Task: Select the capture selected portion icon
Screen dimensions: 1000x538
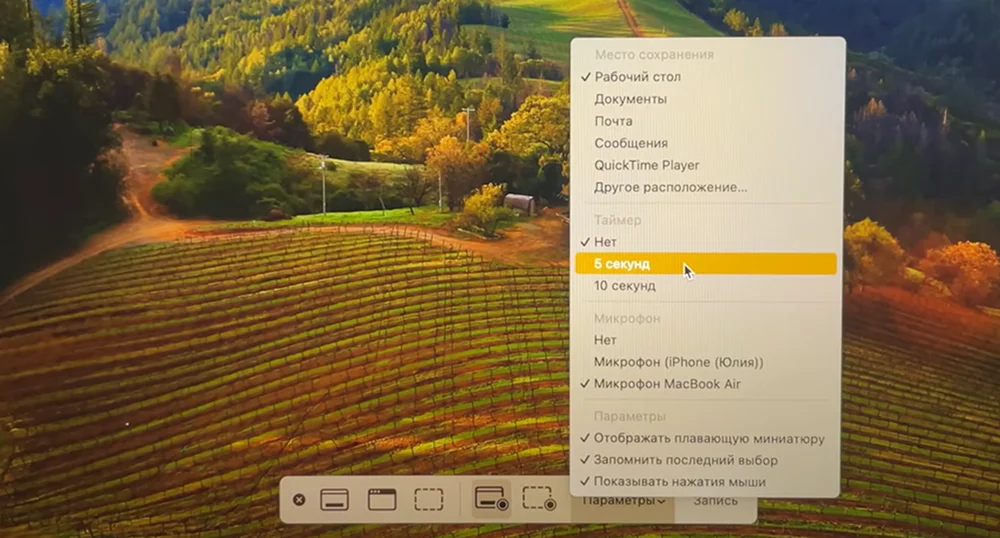Action: tap(429, 499)
